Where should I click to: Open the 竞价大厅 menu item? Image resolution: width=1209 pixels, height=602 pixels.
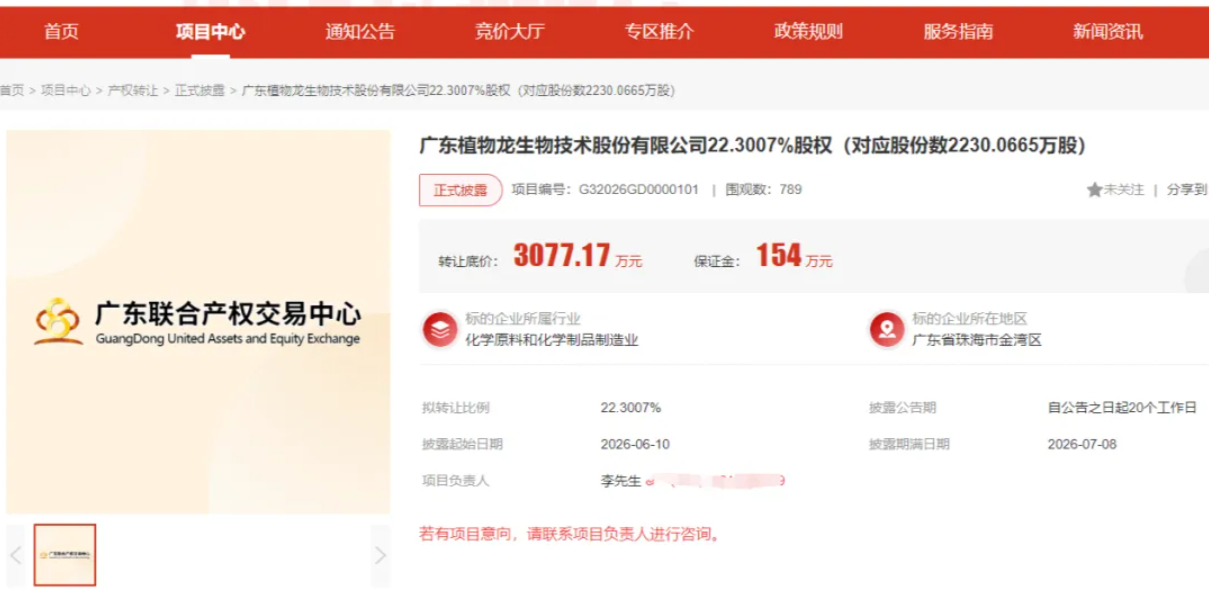tap(510, 32)
